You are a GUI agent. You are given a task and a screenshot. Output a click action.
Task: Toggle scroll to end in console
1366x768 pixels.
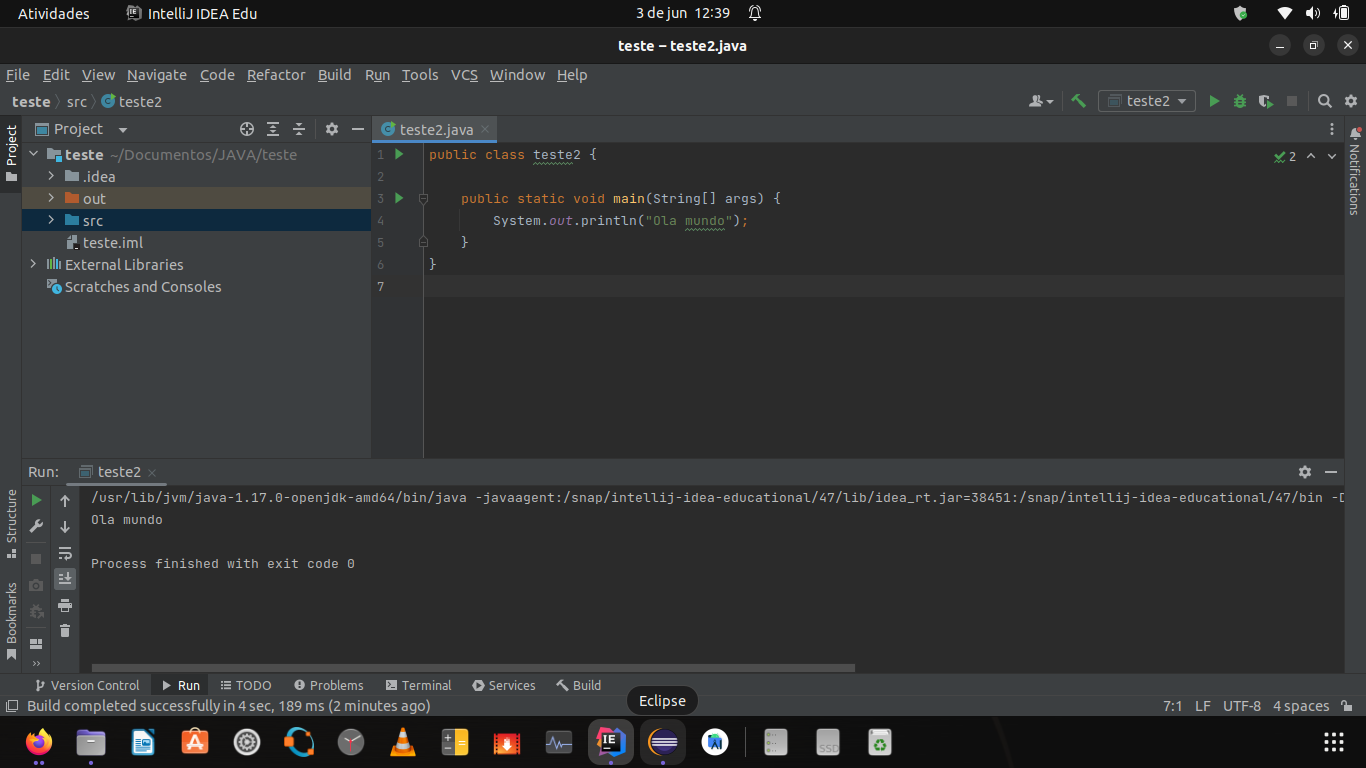[x=65, y=578]
